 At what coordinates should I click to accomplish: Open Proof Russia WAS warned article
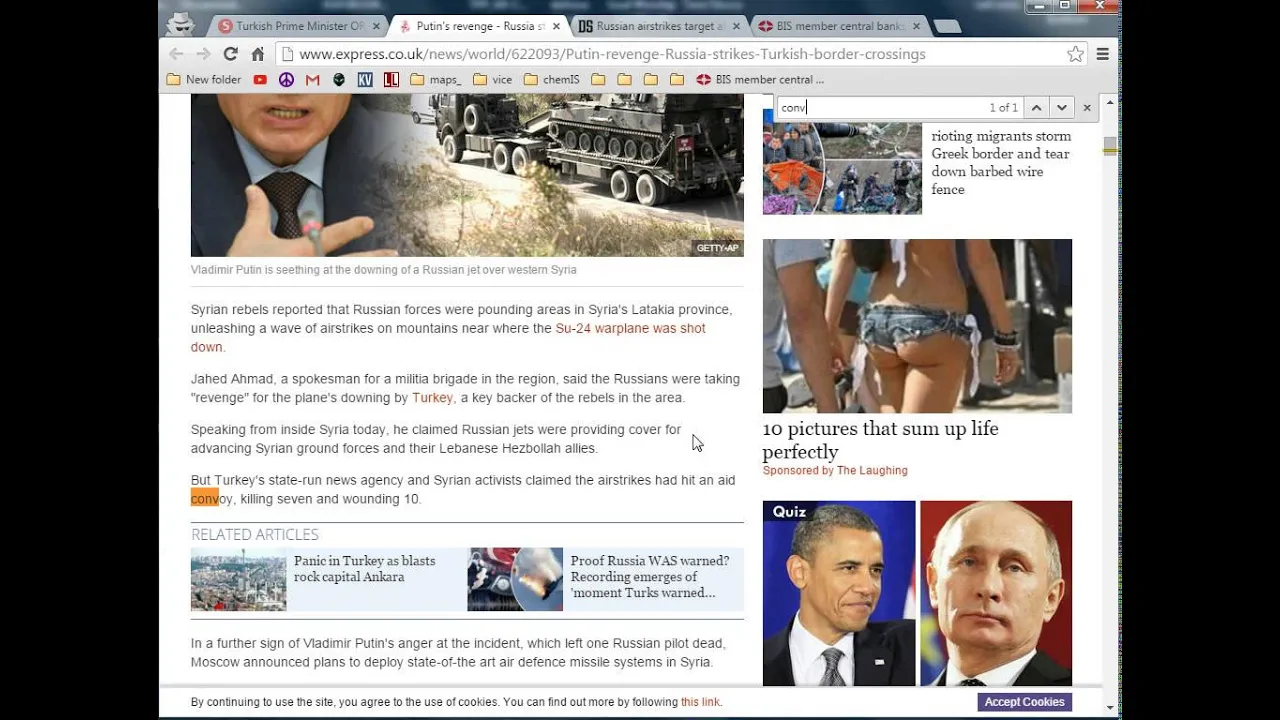[649, 577]
